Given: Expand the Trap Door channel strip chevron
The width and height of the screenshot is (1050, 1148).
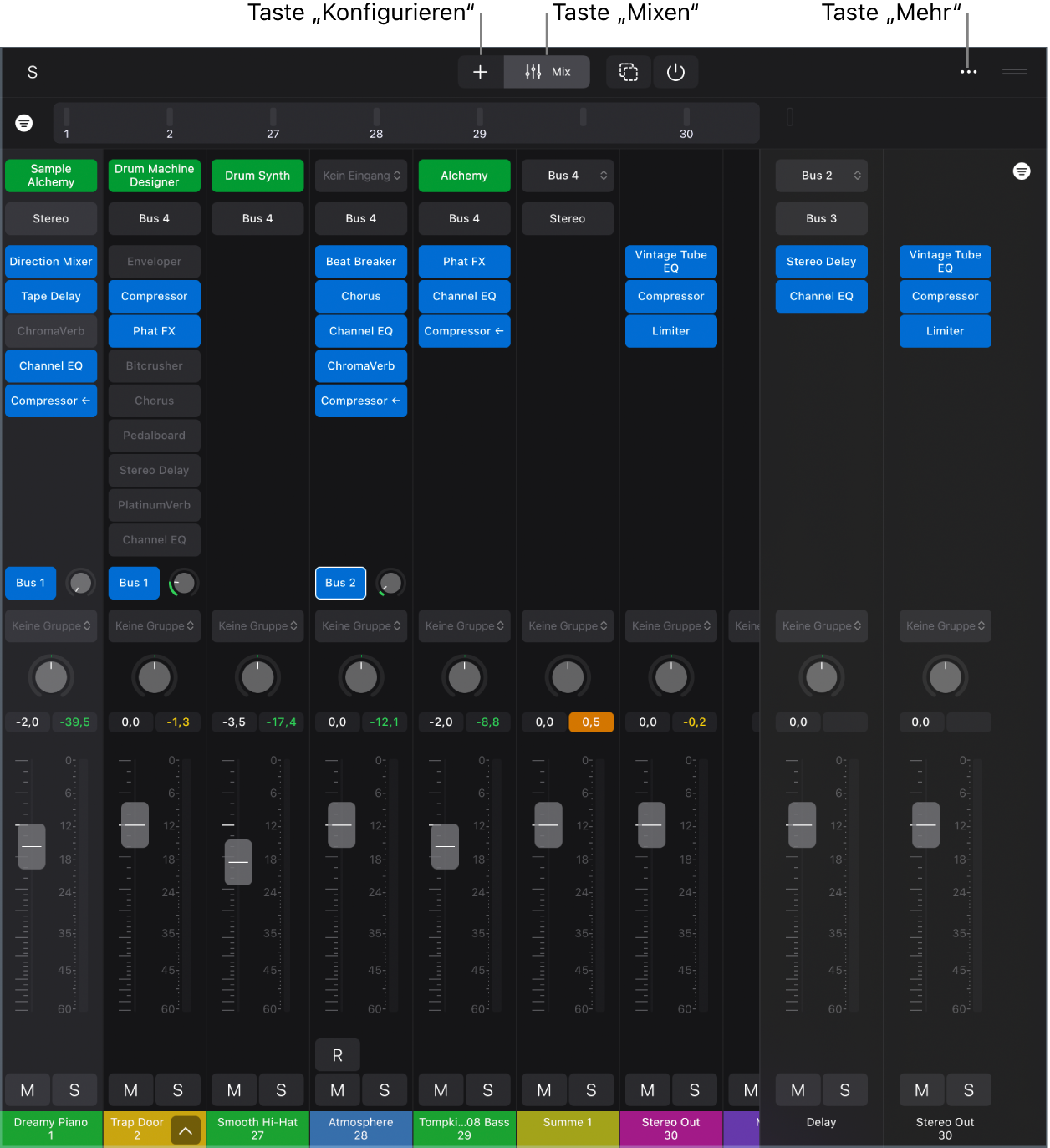Looking at the screenshot, I should point(186,1130).
